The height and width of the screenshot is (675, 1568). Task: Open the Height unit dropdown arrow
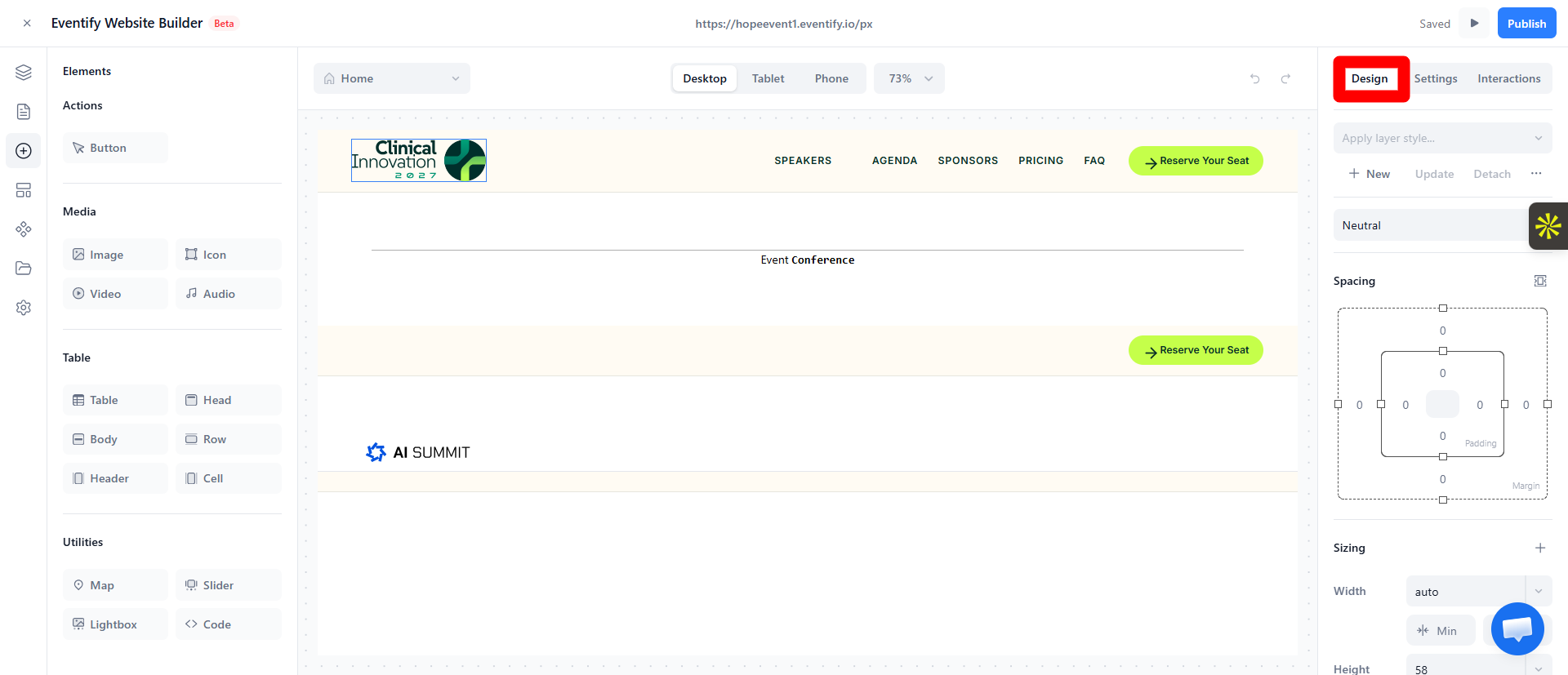[1539, 669]
